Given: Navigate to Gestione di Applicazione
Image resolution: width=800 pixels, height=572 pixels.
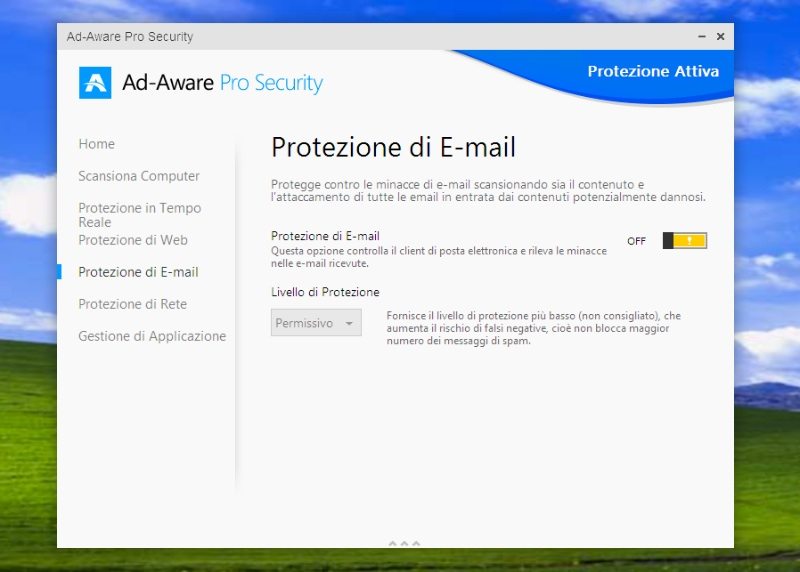Looking at the screenshot, I should click(x=152, y=336).
